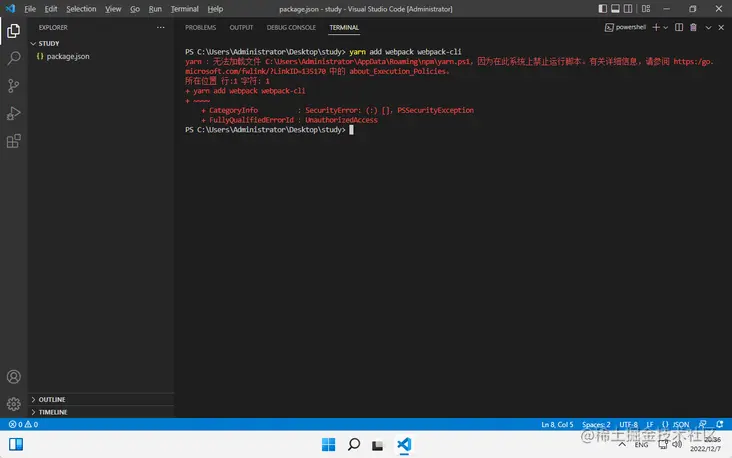The width and height of the screenshot is (732, 458).
Task: Click Spaces: 2 indentation setting
Action: click(596, 424)
